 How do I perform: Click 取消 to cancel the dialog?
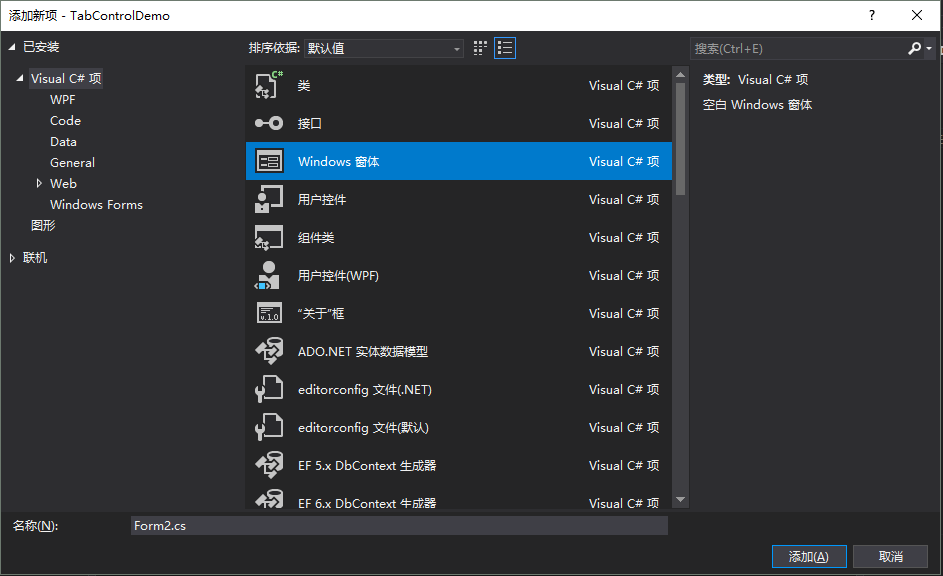(889, 556)
